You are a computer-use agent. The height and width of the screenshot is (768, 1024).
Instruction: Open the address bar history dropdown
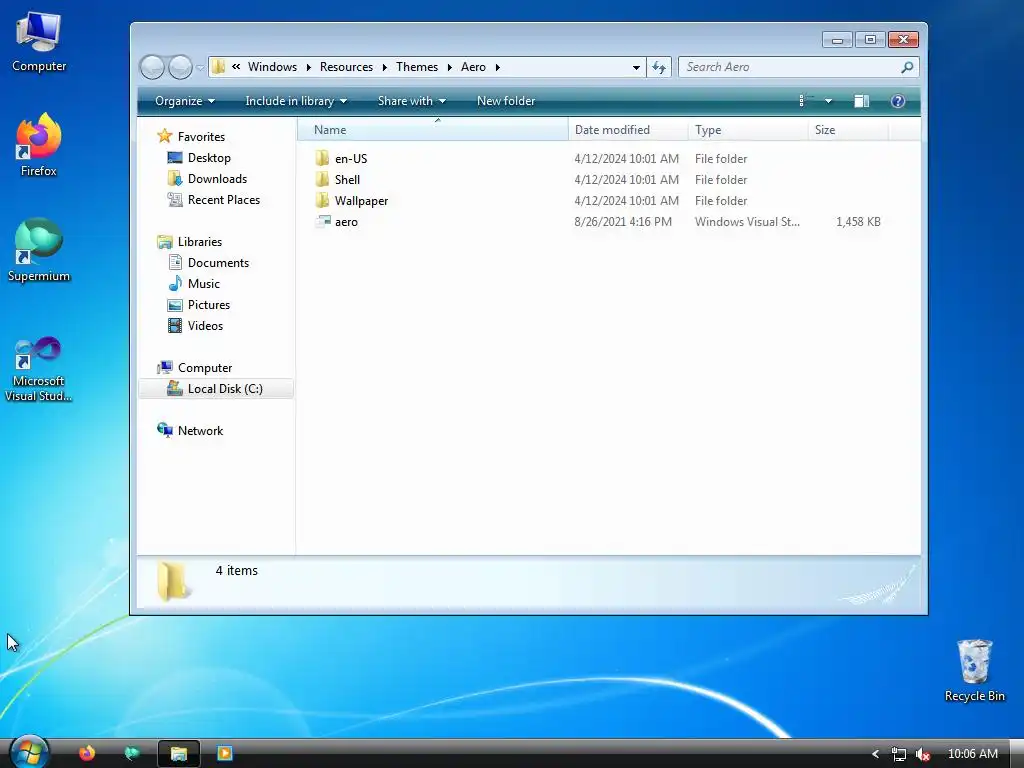636,67
